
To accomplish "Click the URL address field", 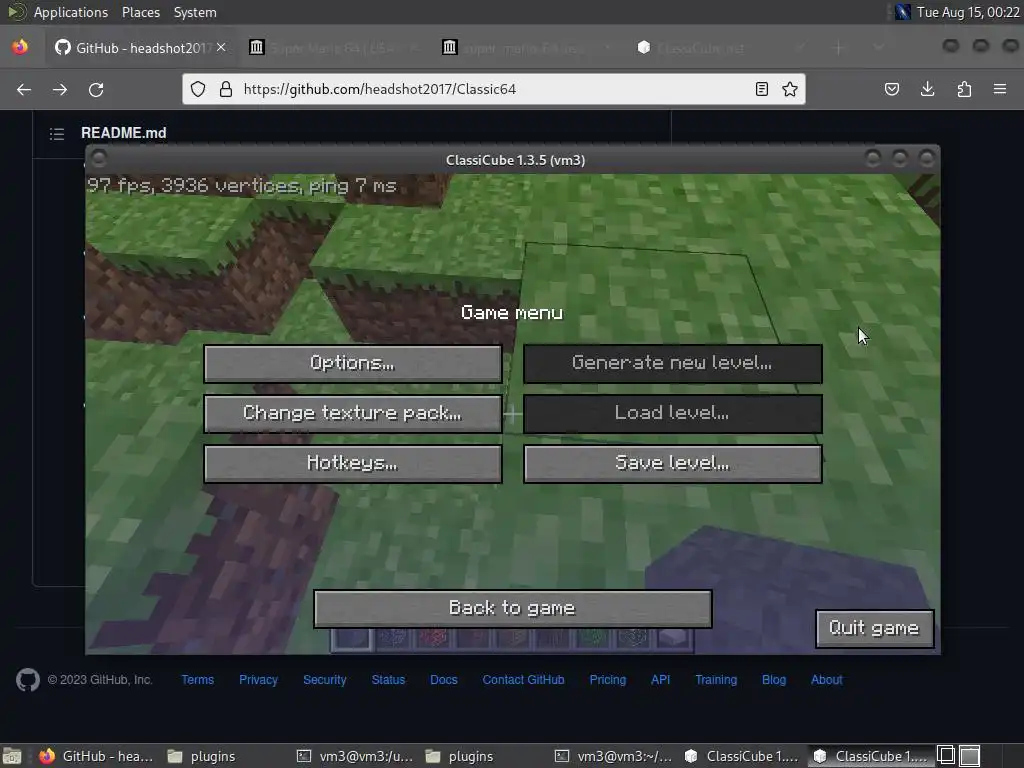I will tap(493, 89).
